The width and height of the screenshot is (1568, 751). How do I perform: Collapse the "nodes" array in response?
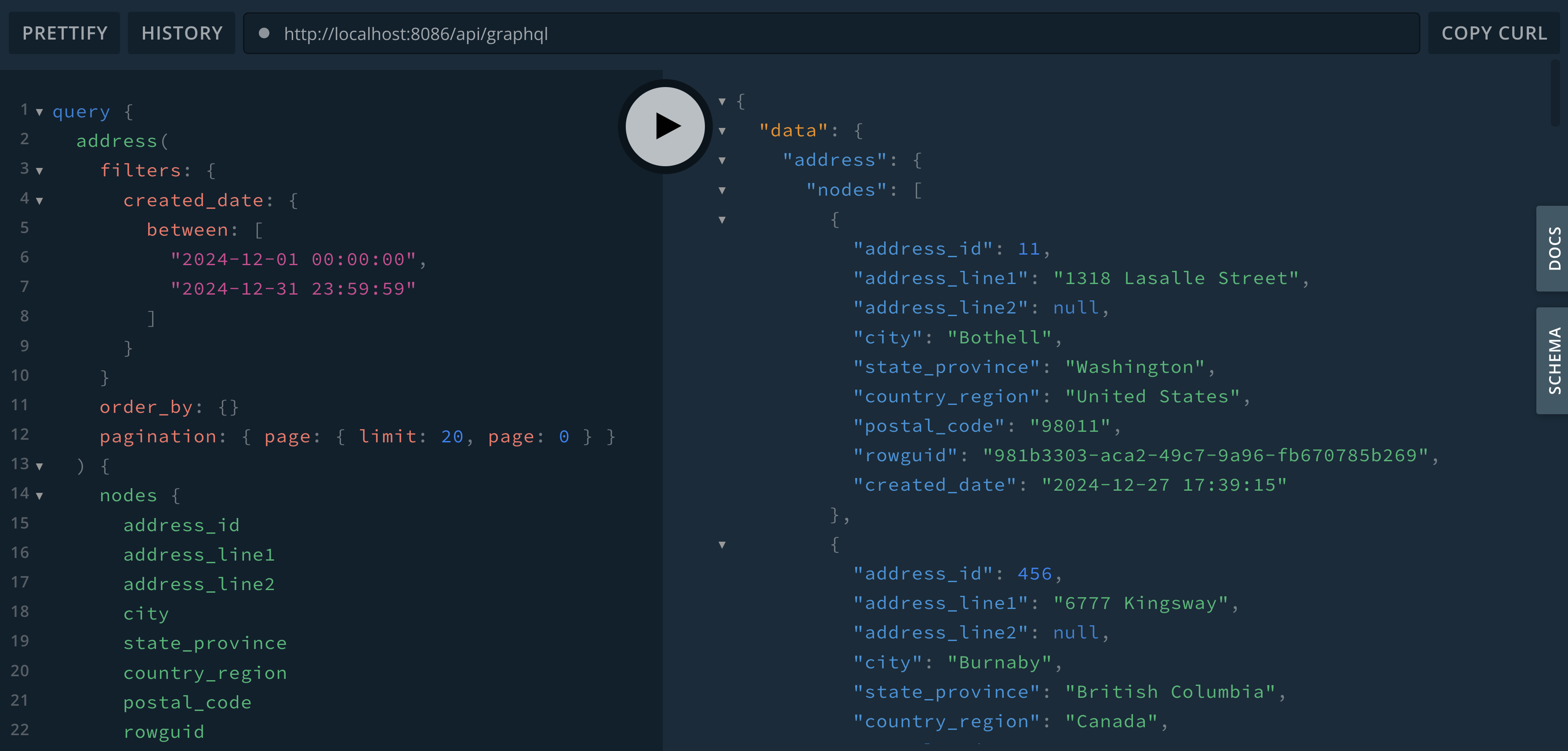[722, 191]
